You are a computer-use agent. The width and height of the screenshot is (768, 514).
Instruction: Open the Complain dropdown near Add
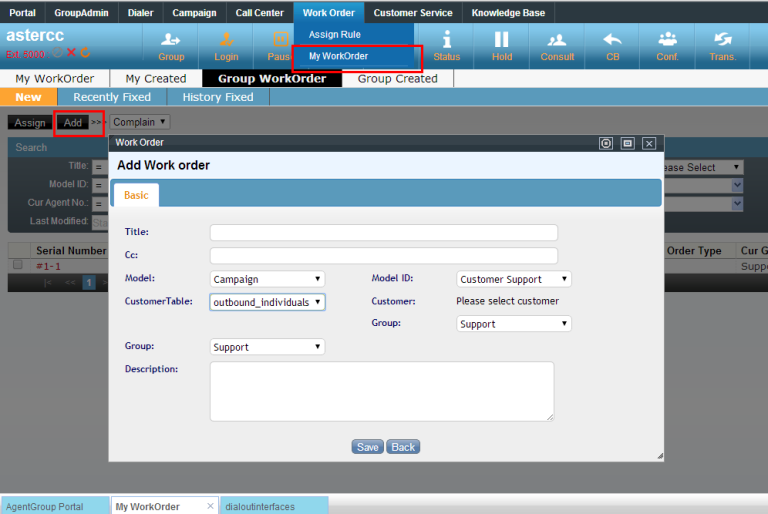pyautogui.click(x=139, y=122)
